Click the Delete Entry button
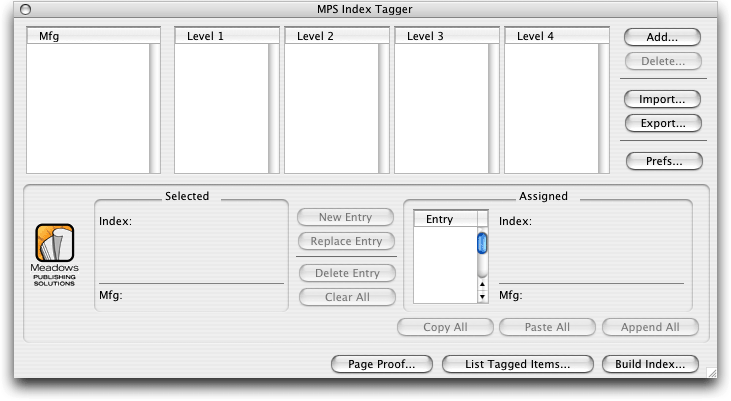This screenshot has width=731, height=401. coord(347,273)
